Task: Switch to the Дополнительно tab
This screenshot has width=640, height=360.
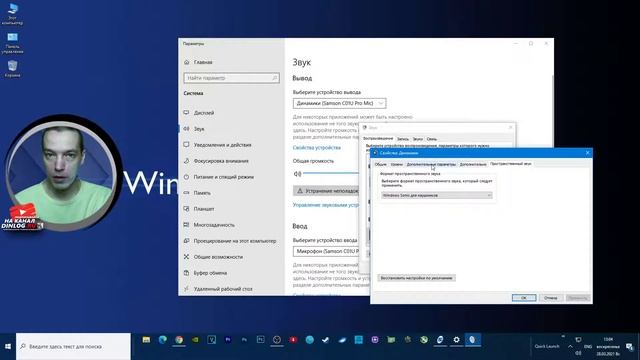Action: [473, 164]
